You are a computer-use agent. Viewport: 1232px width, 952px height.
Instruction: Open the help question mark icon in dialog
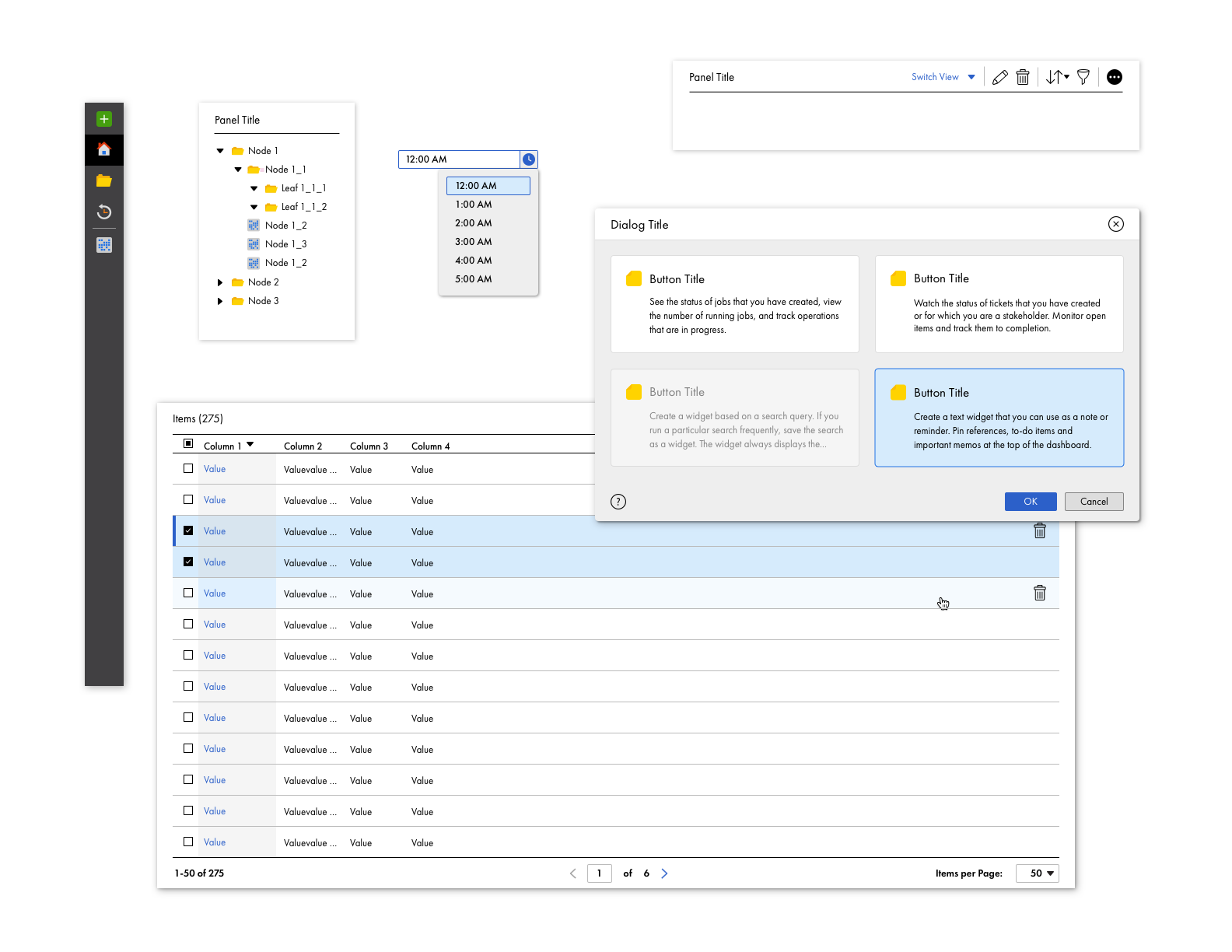pyautogui.click(x=618, y=502)
